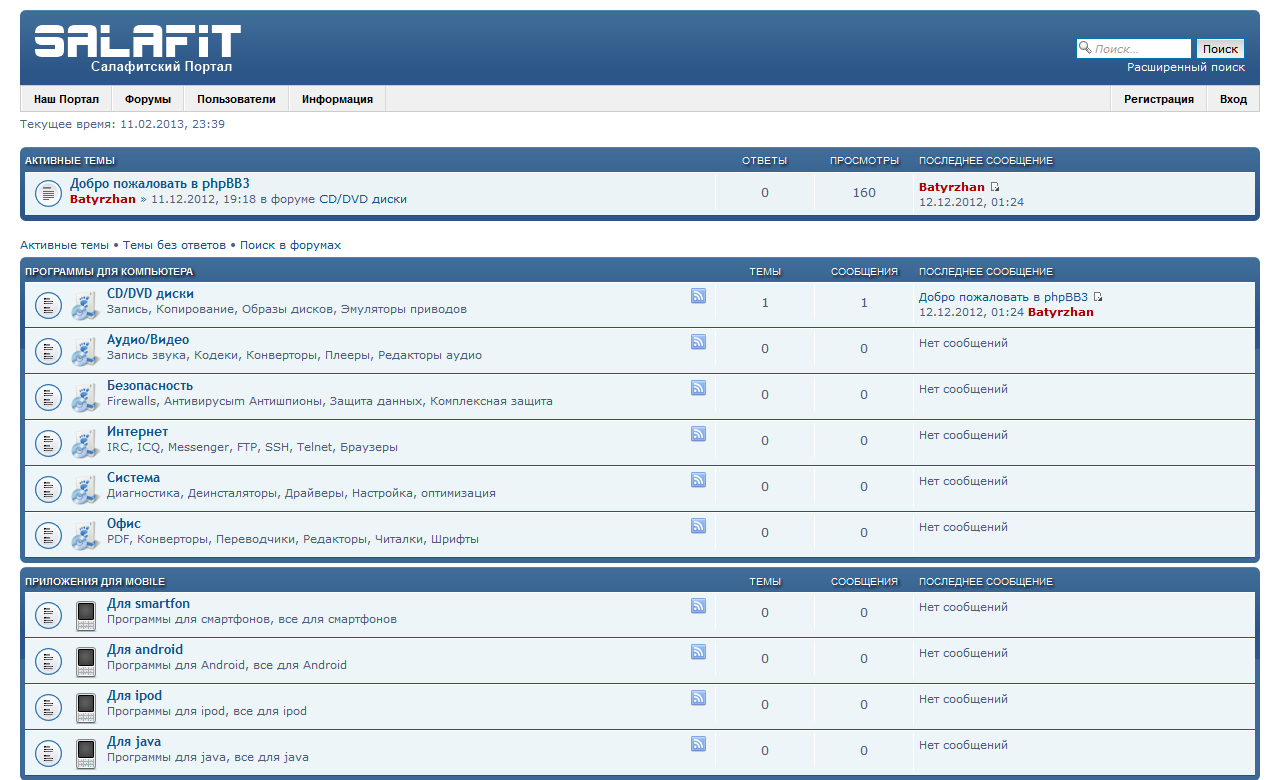Click the Регистрация link in navigation bar

[x=1158, y=99]
